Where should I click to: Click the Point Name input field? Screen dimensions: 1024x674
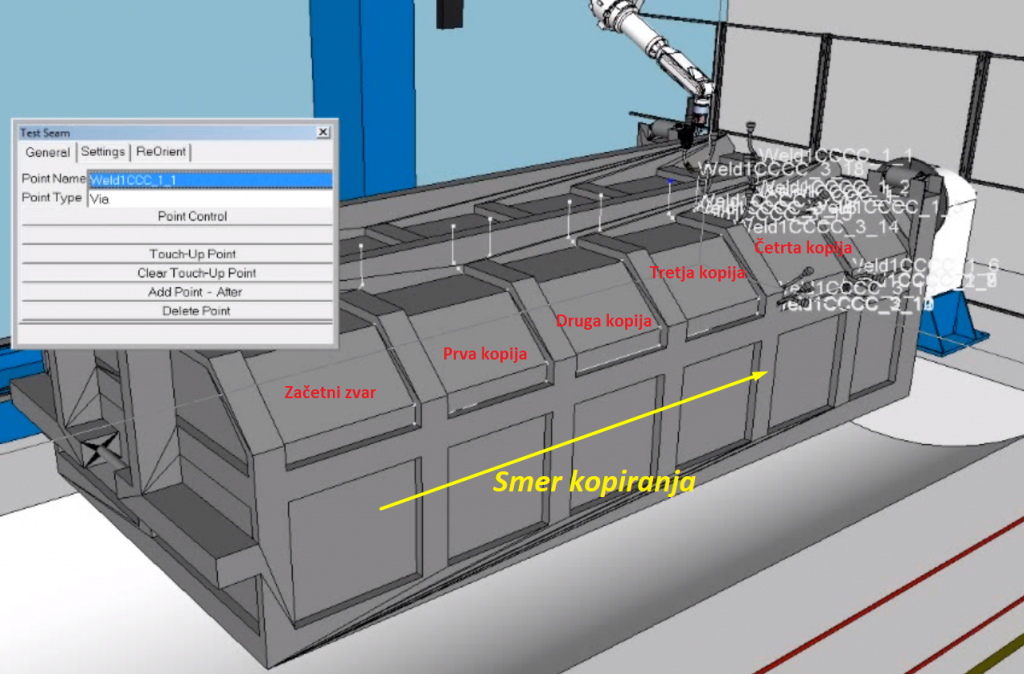click(x=209, y=180)
